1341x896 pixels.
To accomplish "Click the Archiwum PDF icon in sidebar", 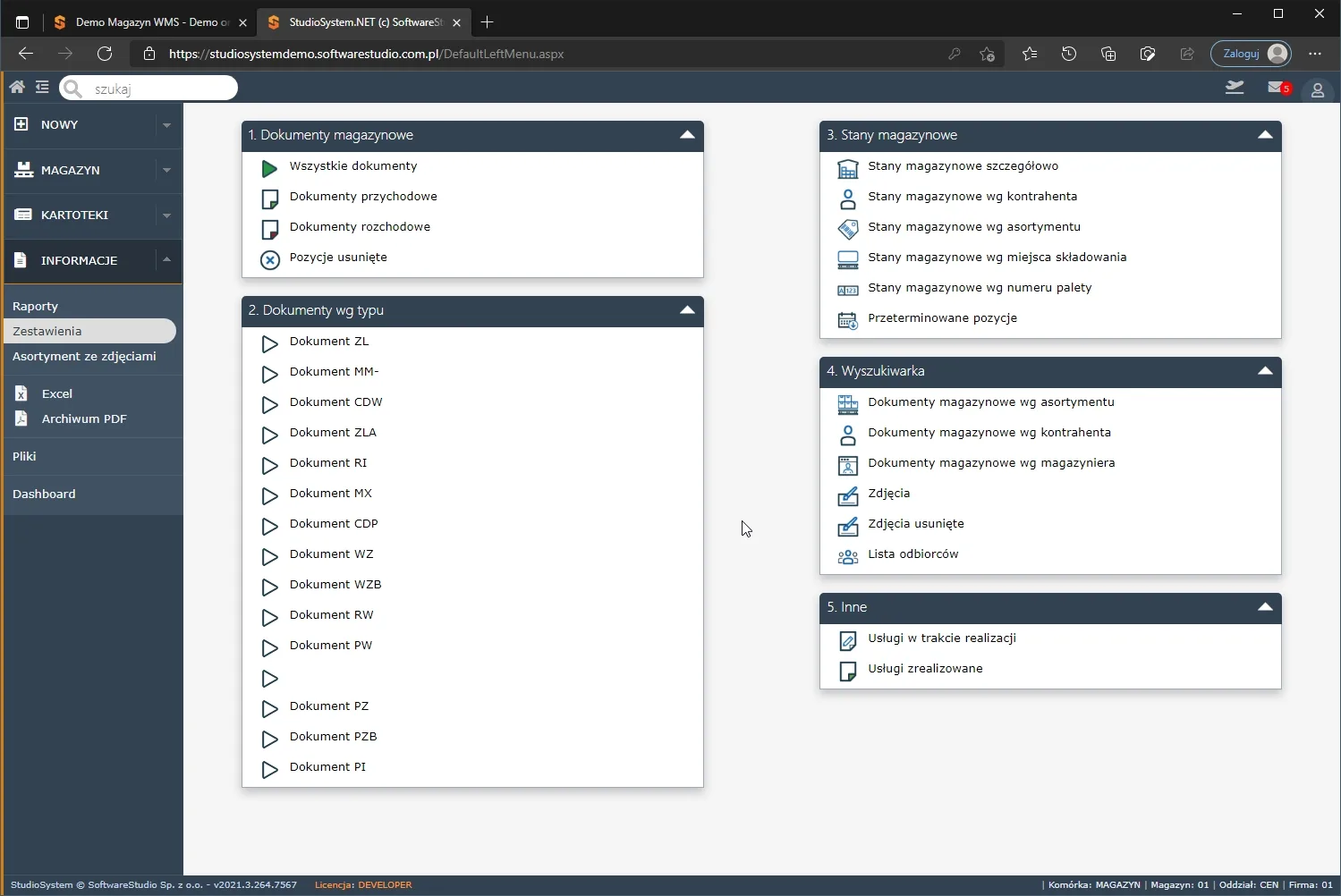I will pos(21,418).
